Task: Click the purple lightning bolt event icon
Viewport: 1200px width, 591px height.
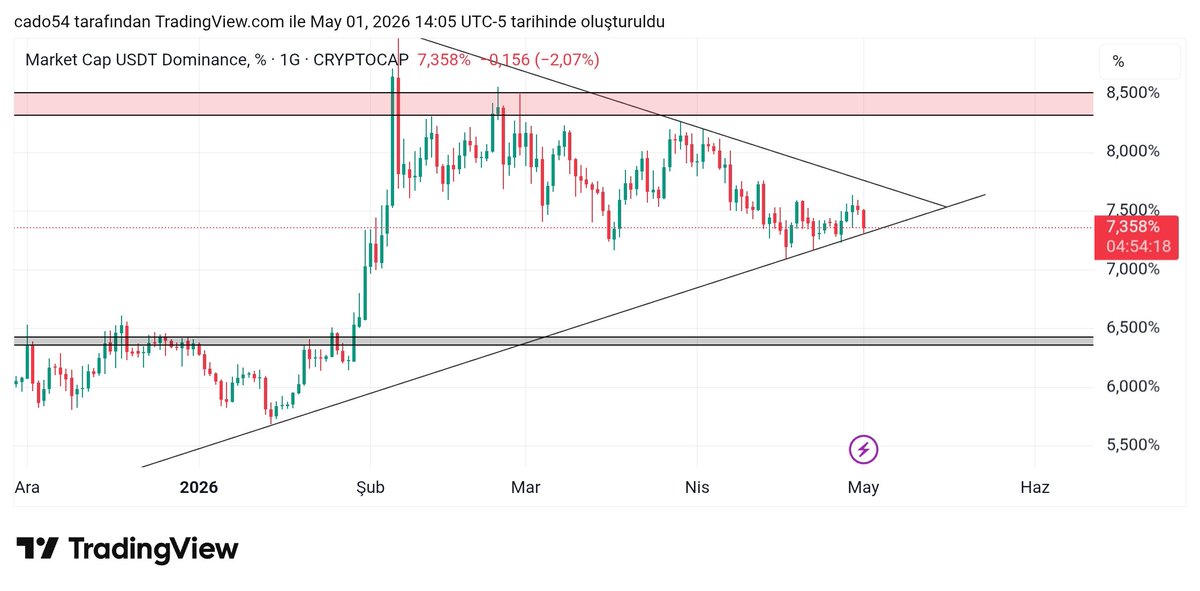Action: pyautogui.click(x=863, y=450)
